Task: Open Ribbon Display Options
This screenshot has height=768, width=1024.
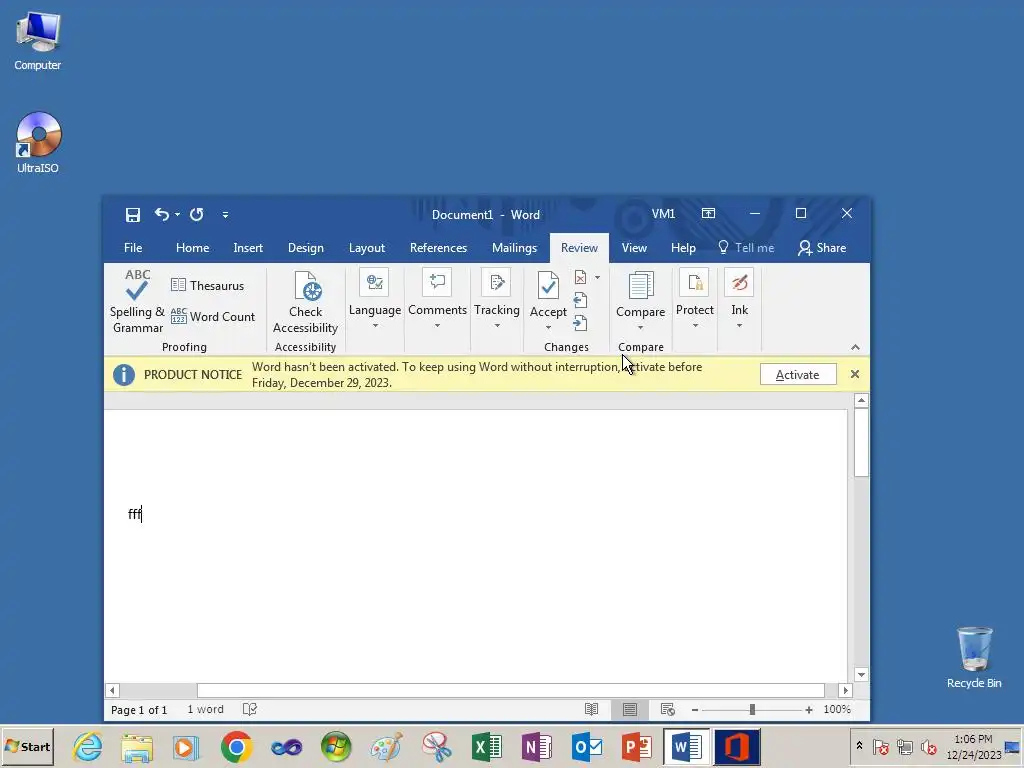Action: [709, 214]
